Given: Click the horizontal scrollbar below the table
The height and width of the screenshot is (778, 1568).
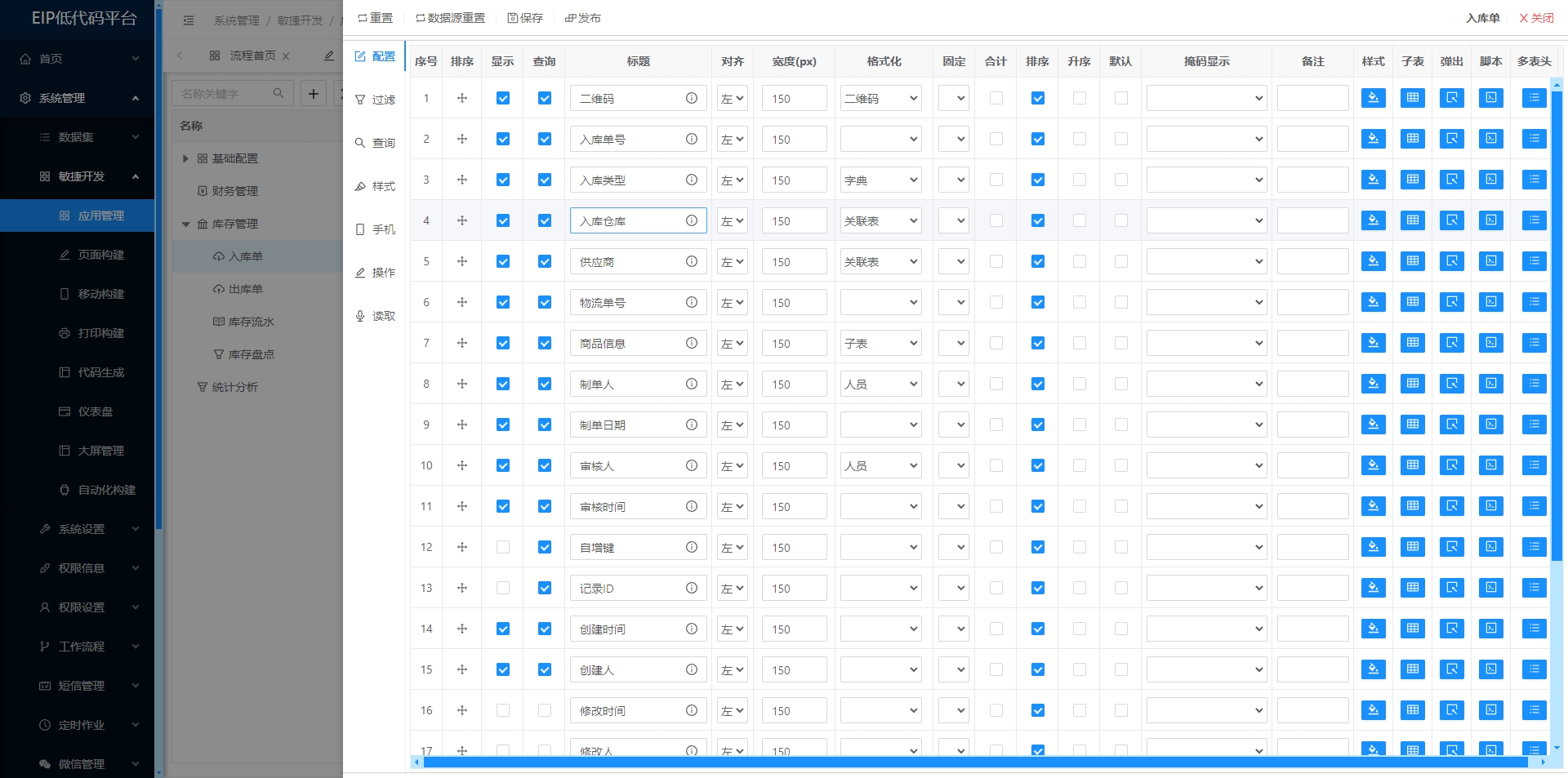Looking at the screenshot, I should tap(975, 762).
